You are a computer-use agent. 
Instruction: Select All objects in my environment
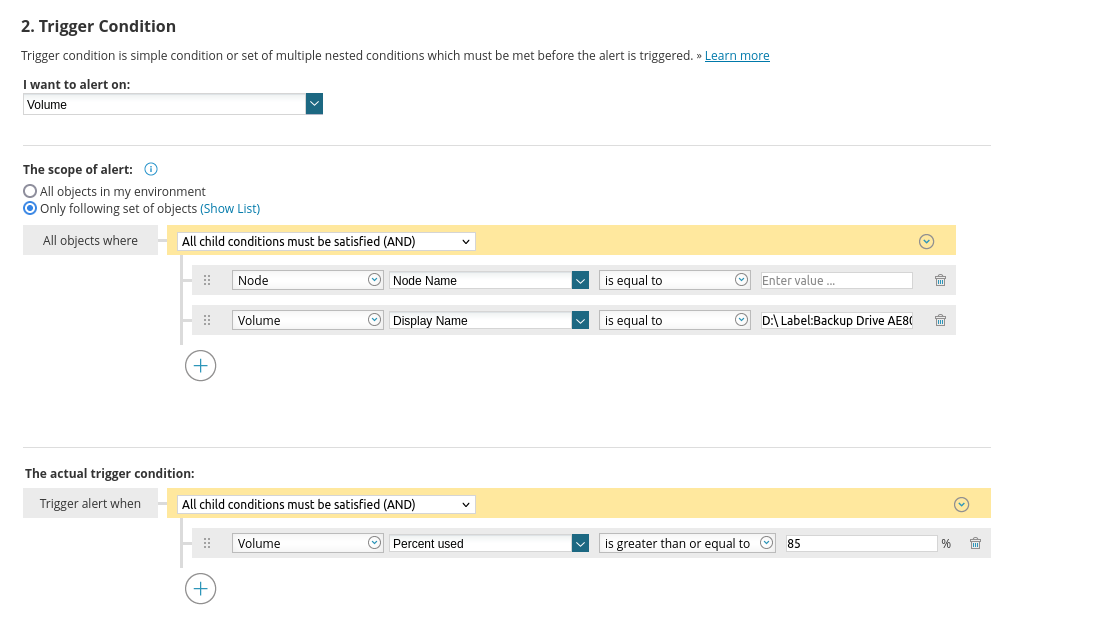[30, 191]
